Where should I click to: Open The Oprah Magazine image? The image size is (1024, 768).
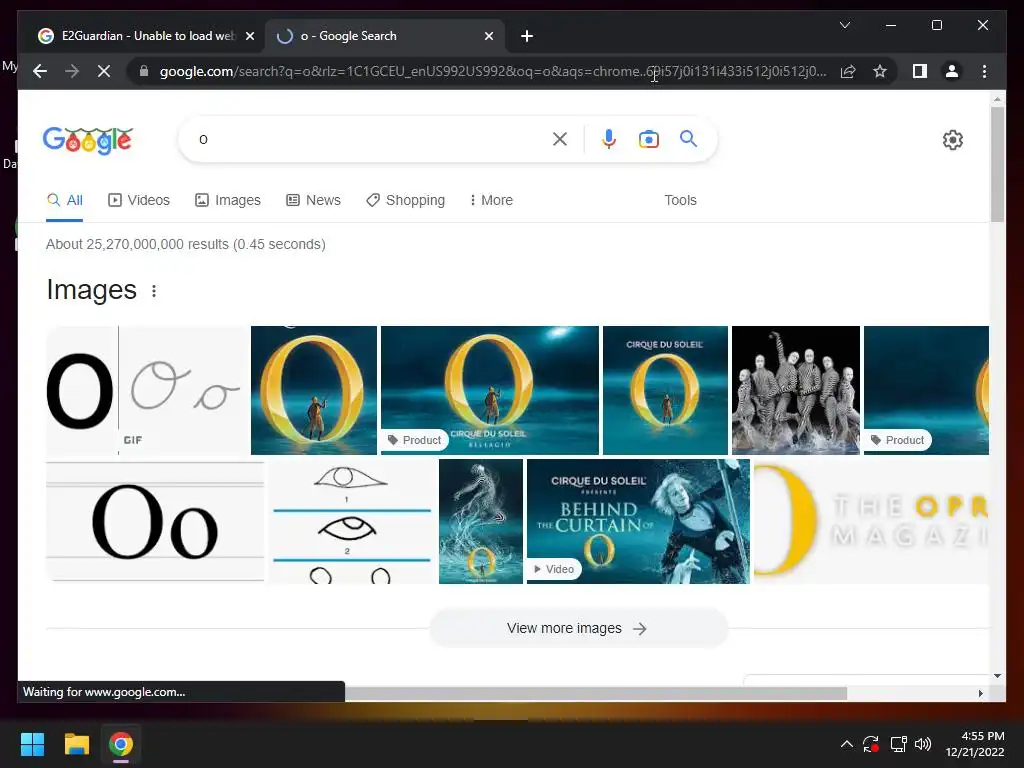[x=871, y=521]
